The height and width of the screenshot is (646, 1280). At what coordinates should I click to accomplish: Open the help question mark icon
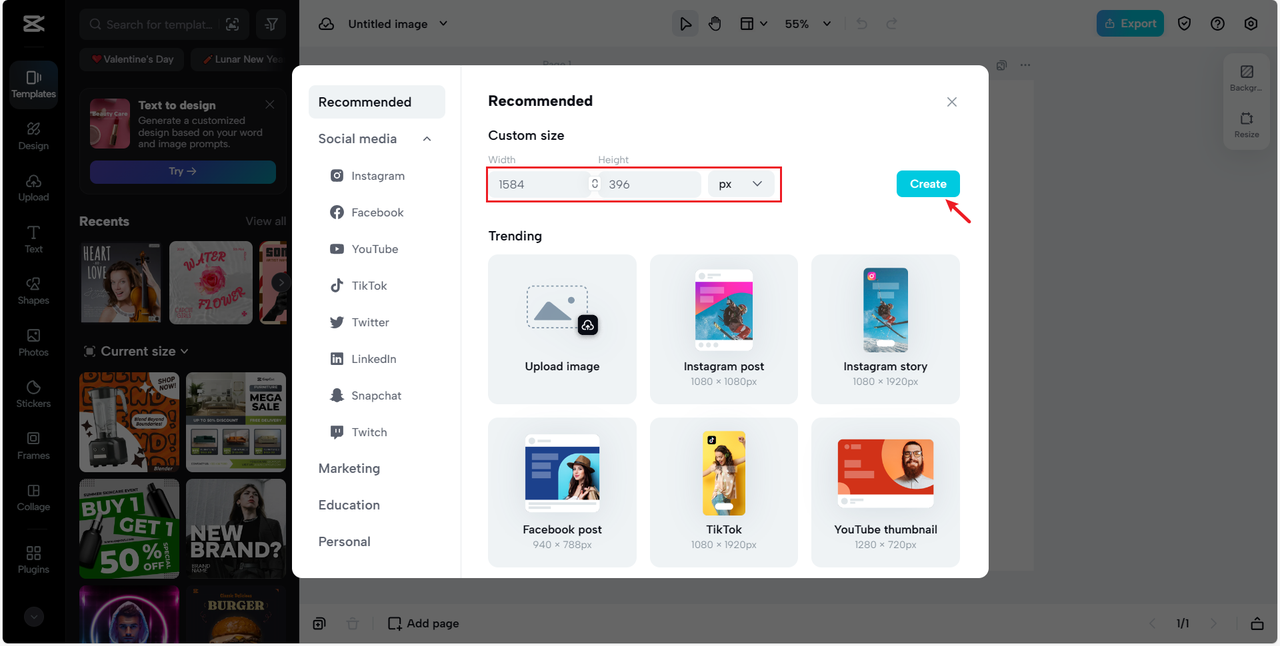point(1217,24)
